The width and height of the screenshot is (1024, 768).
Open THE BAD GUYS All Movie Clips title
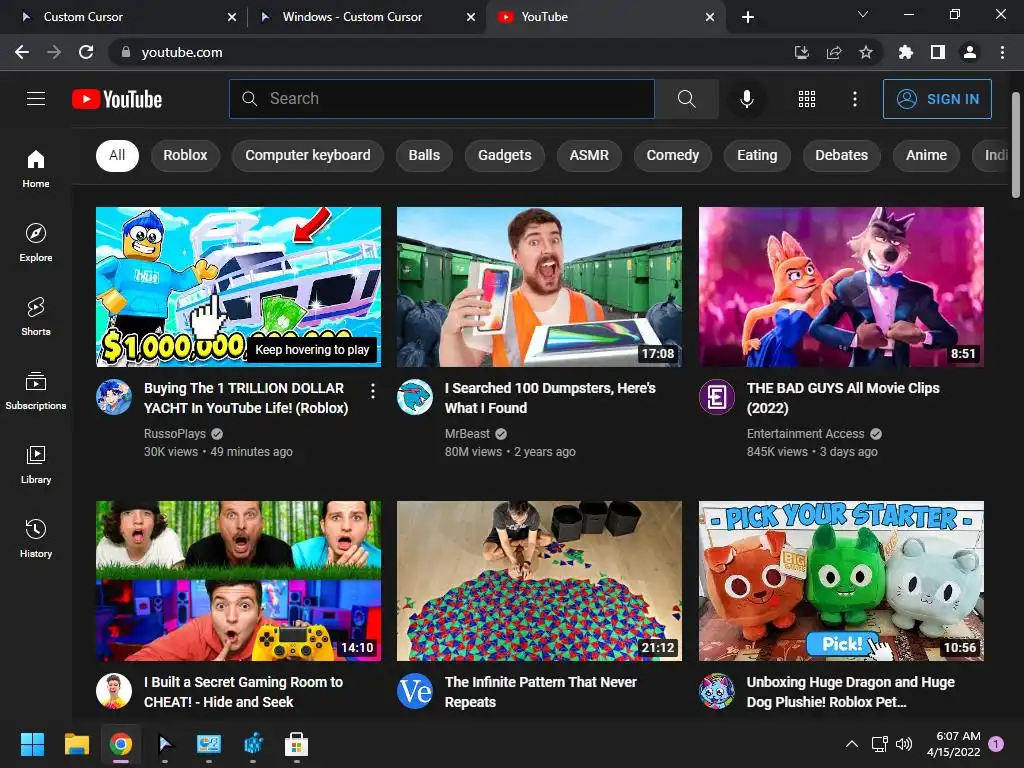(843, 398)
